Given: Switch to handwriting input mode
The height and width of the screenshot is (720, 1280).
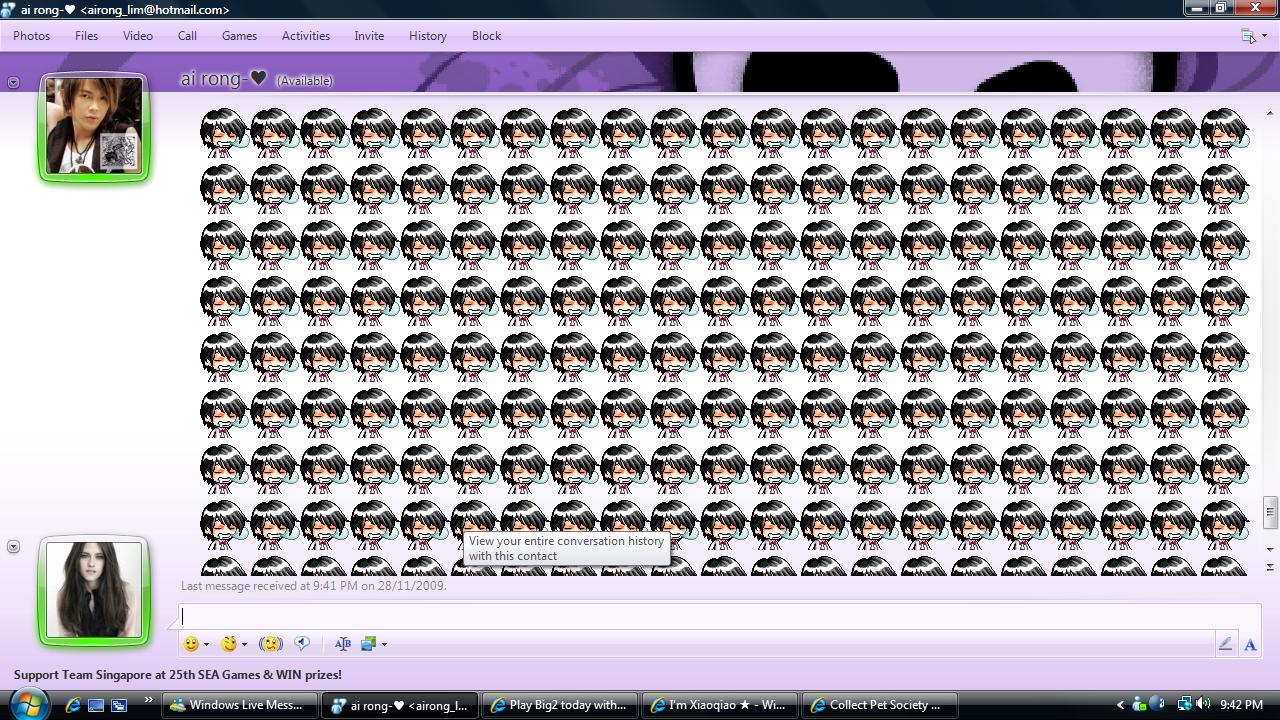Looking at the screenshot, I should tap(1225, 644).
